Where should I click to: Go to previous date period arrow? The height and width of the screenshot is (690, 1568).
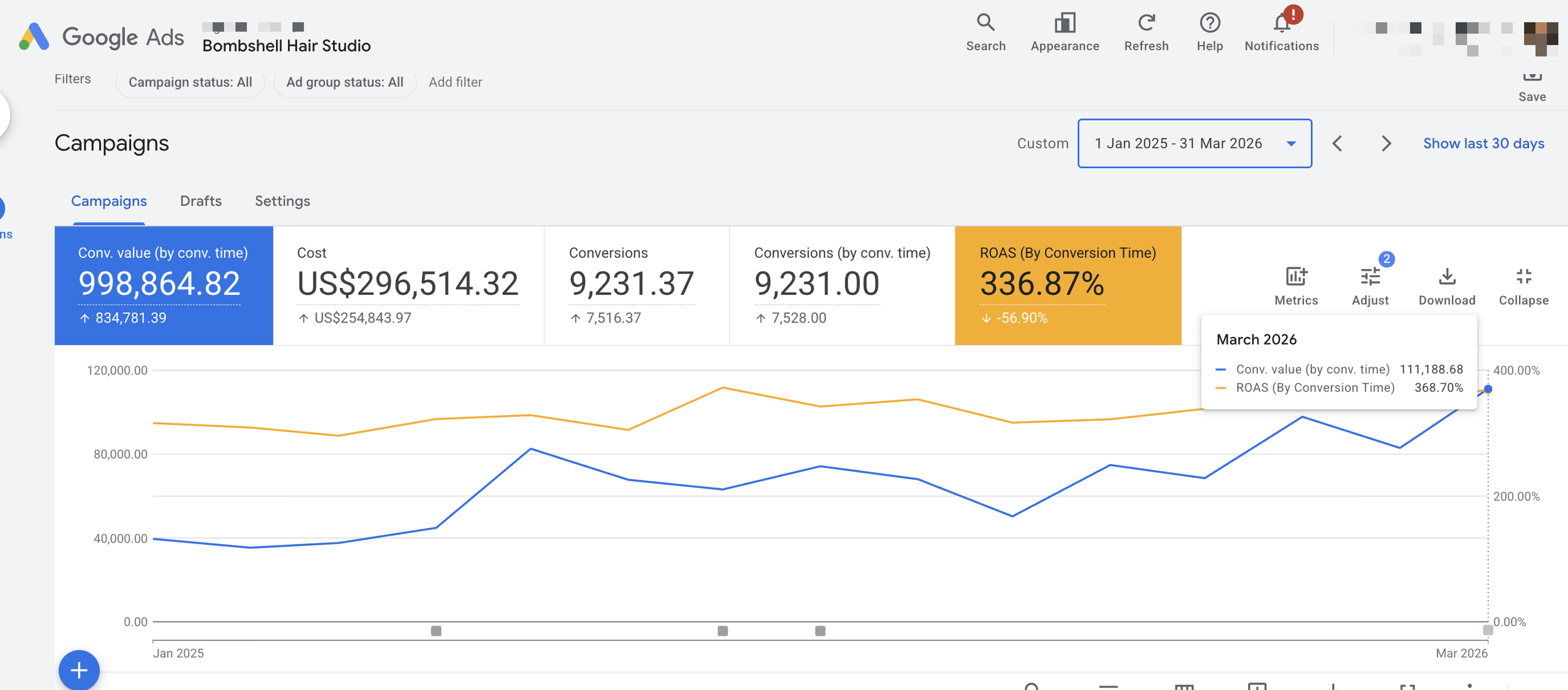point(1337,143)
